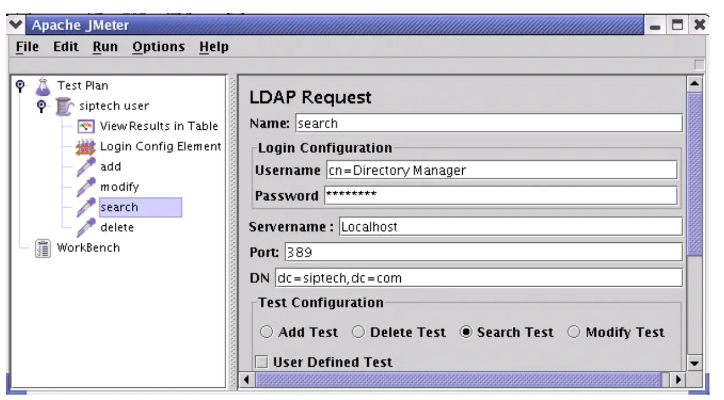Click the siptech user thread group icon
The image size is (724, 400).
[64, 106]
